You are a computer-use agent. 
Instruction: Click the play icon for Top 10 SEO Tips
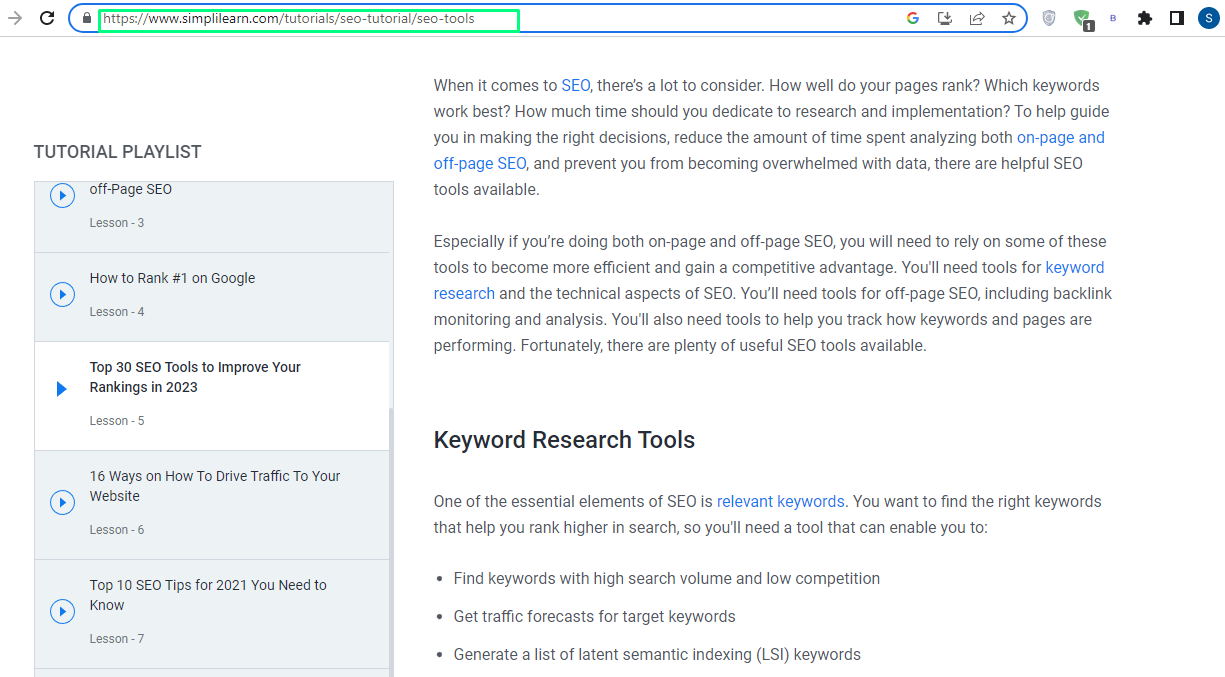[x=62, y=611]
